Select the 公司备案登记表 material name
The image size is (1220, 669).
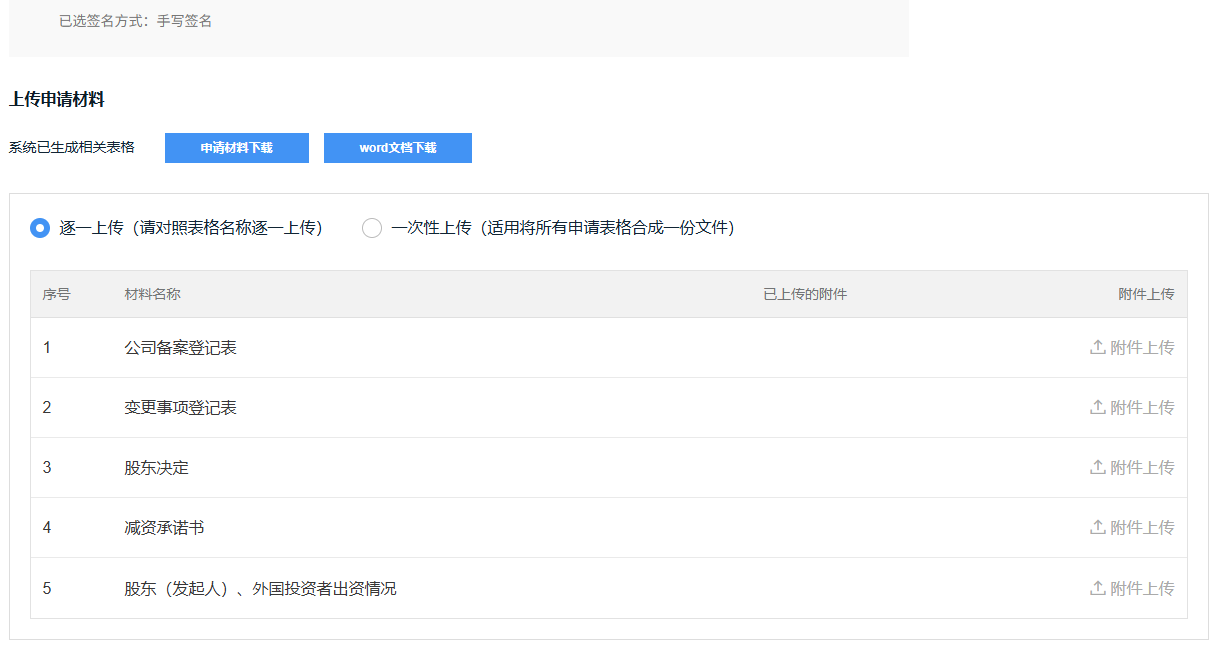pyautogui.click(x=180, y=348)
